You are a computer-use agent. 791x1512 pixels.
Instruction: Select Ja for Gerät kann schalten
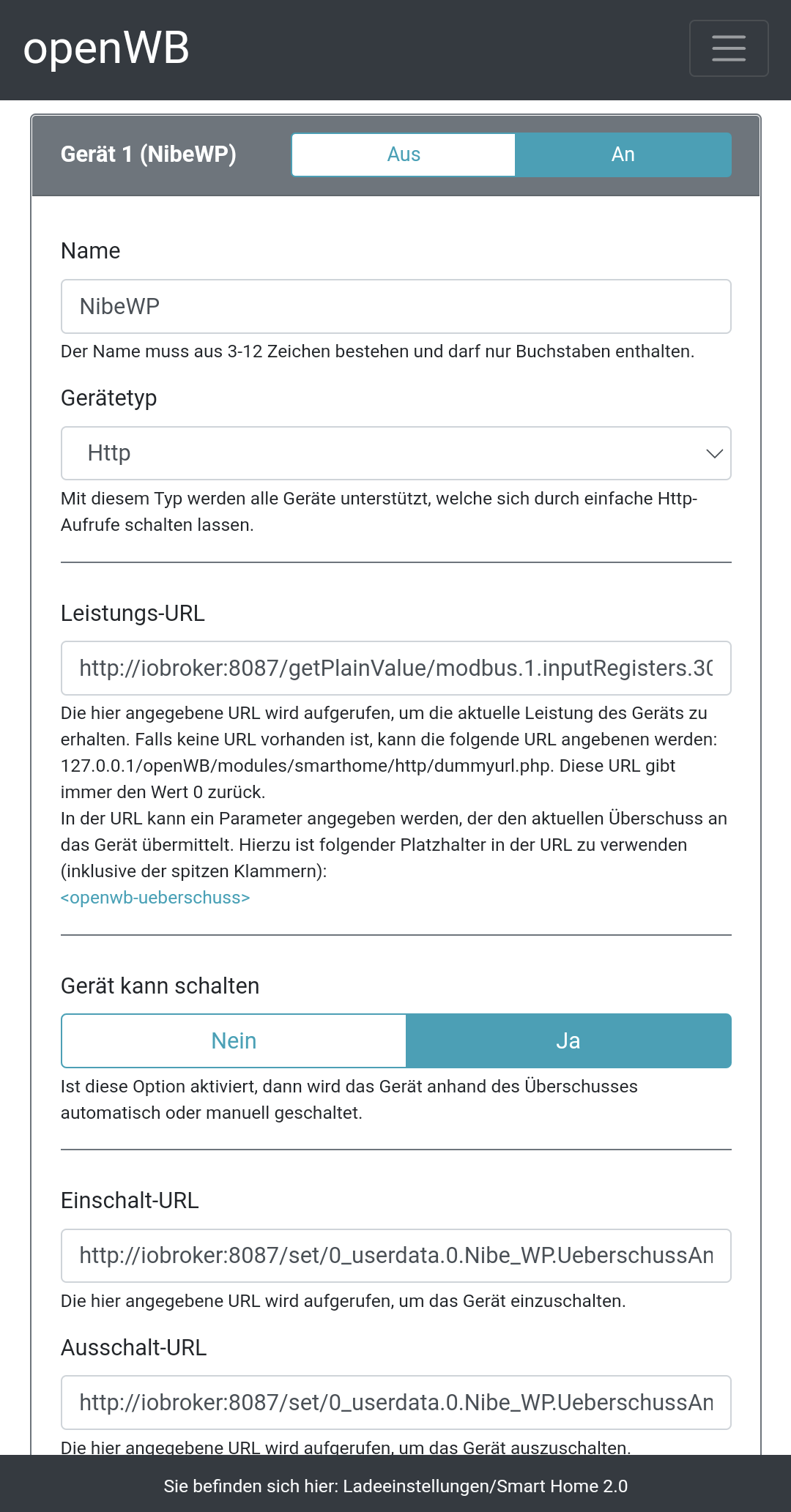(x=568, y=1040)
